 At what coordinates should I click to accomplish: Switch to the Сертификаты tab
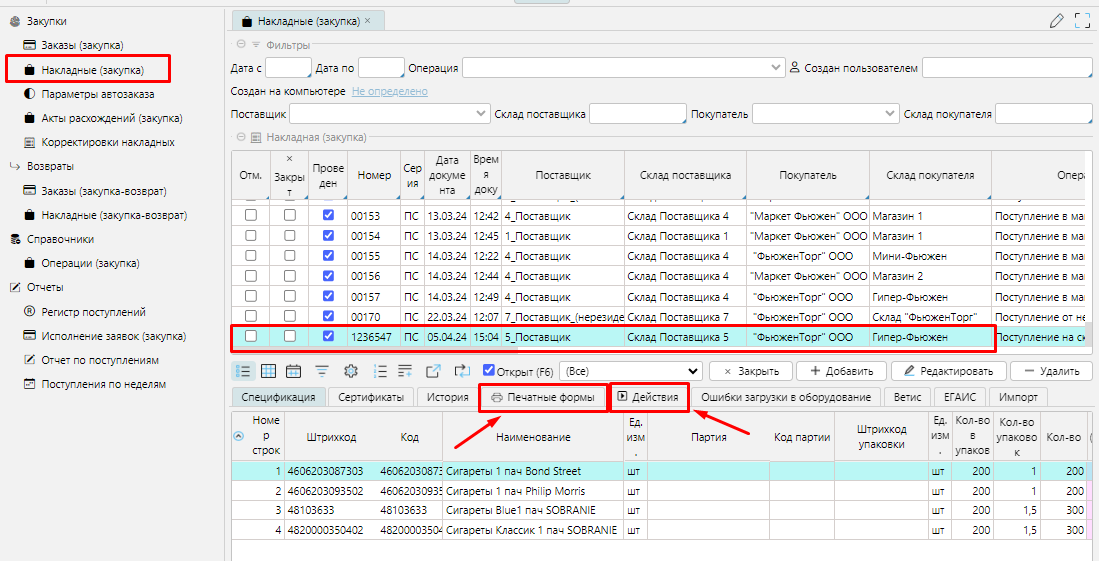pyautogui.click(x=370, y=397)
